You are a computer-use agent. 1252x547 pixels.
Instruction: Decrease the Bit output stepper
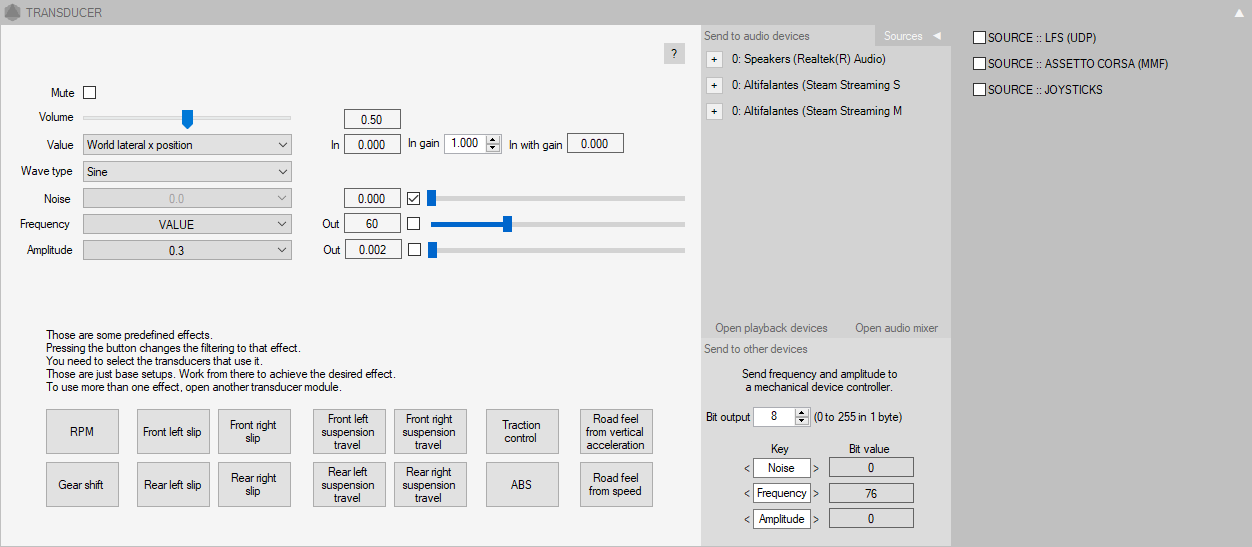[802, 421]
